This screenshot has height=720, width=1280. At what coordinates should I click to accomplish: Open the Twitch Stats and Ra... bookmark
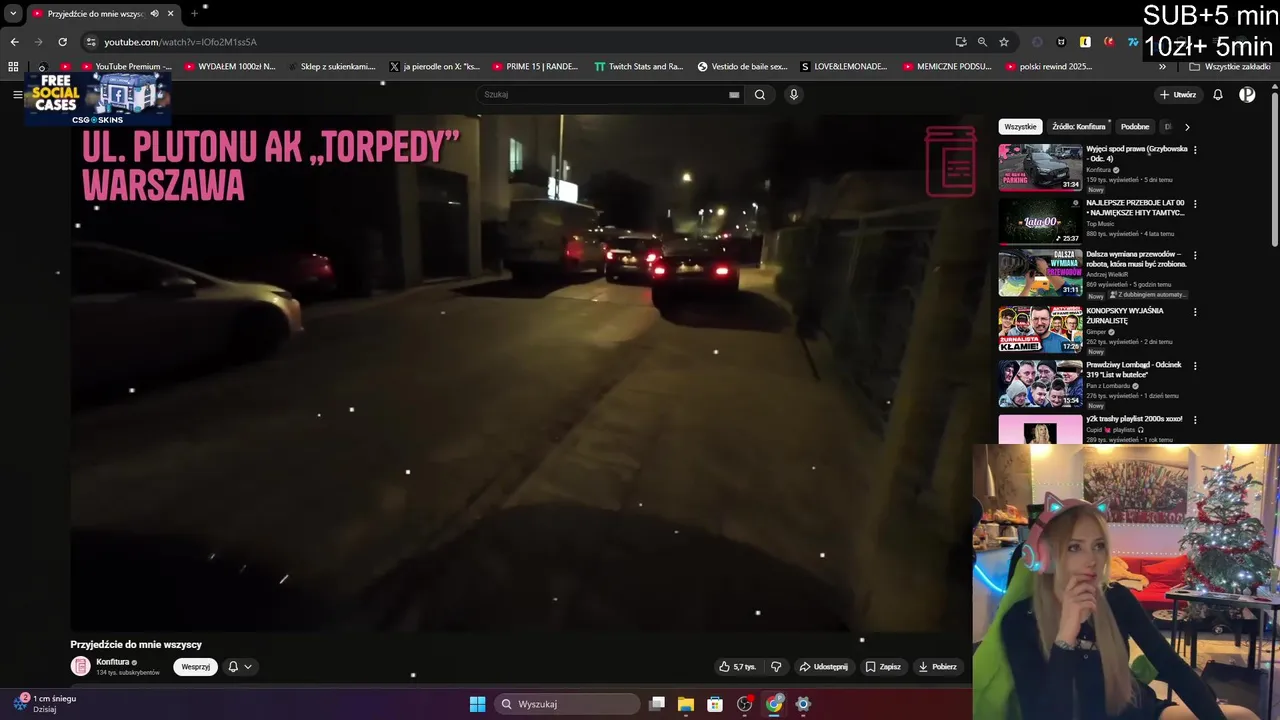638,67
